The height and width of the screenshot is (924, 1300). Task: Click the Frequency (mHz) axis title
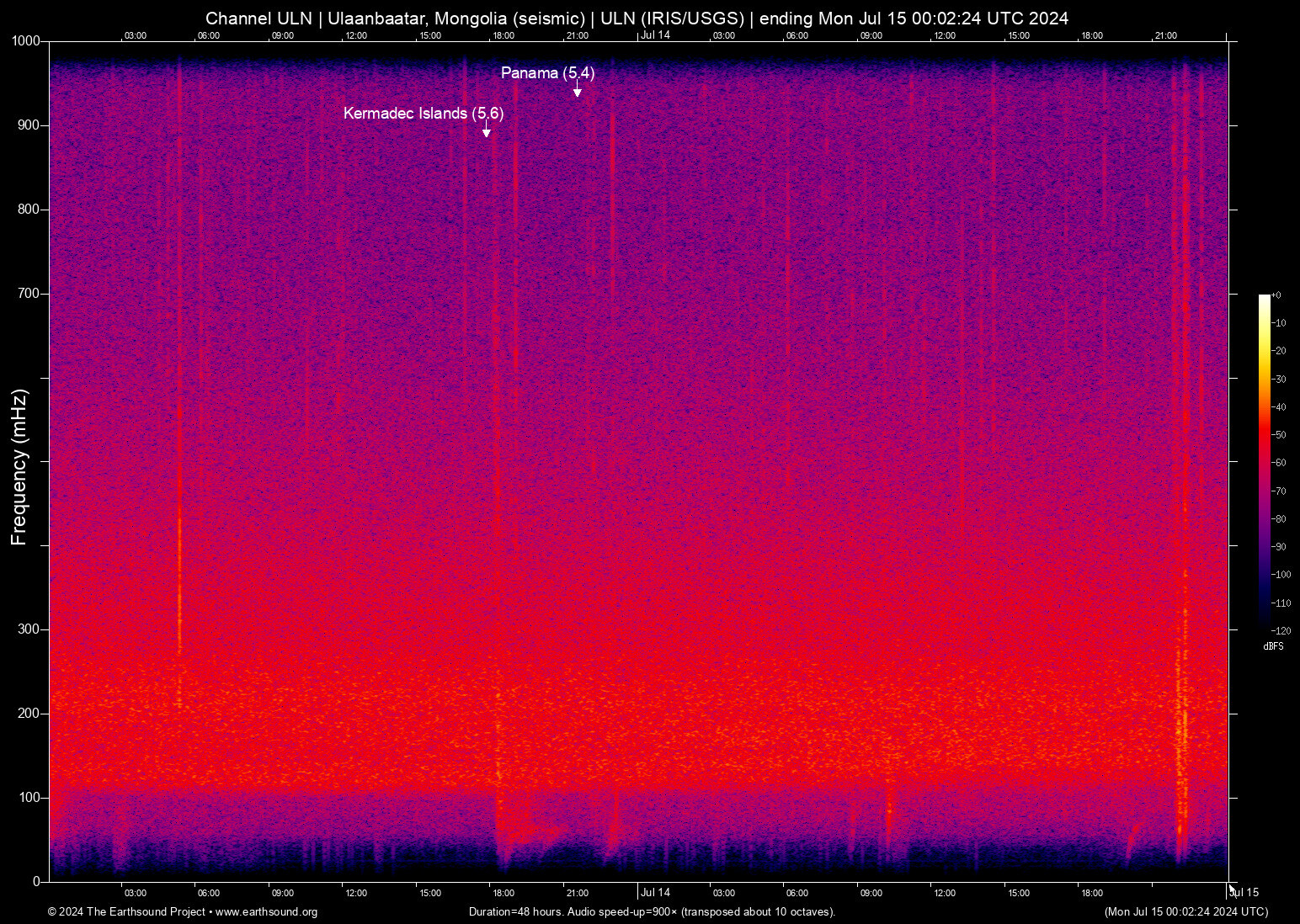pyautogui.click(x=19, y=467)
